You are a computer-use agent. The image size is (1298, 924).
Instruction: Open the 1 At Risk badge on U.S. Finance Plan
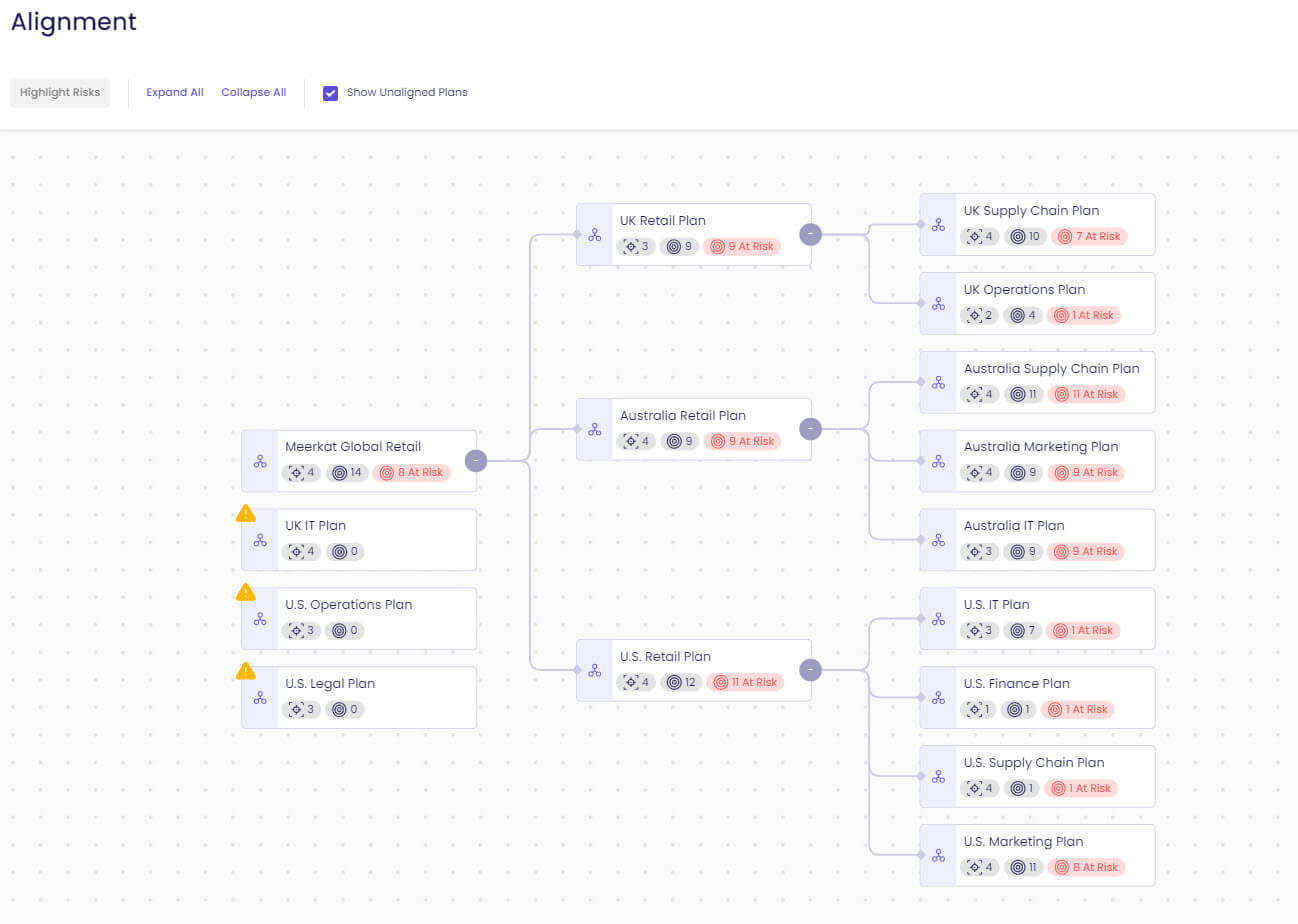[x=1078, y=709]
